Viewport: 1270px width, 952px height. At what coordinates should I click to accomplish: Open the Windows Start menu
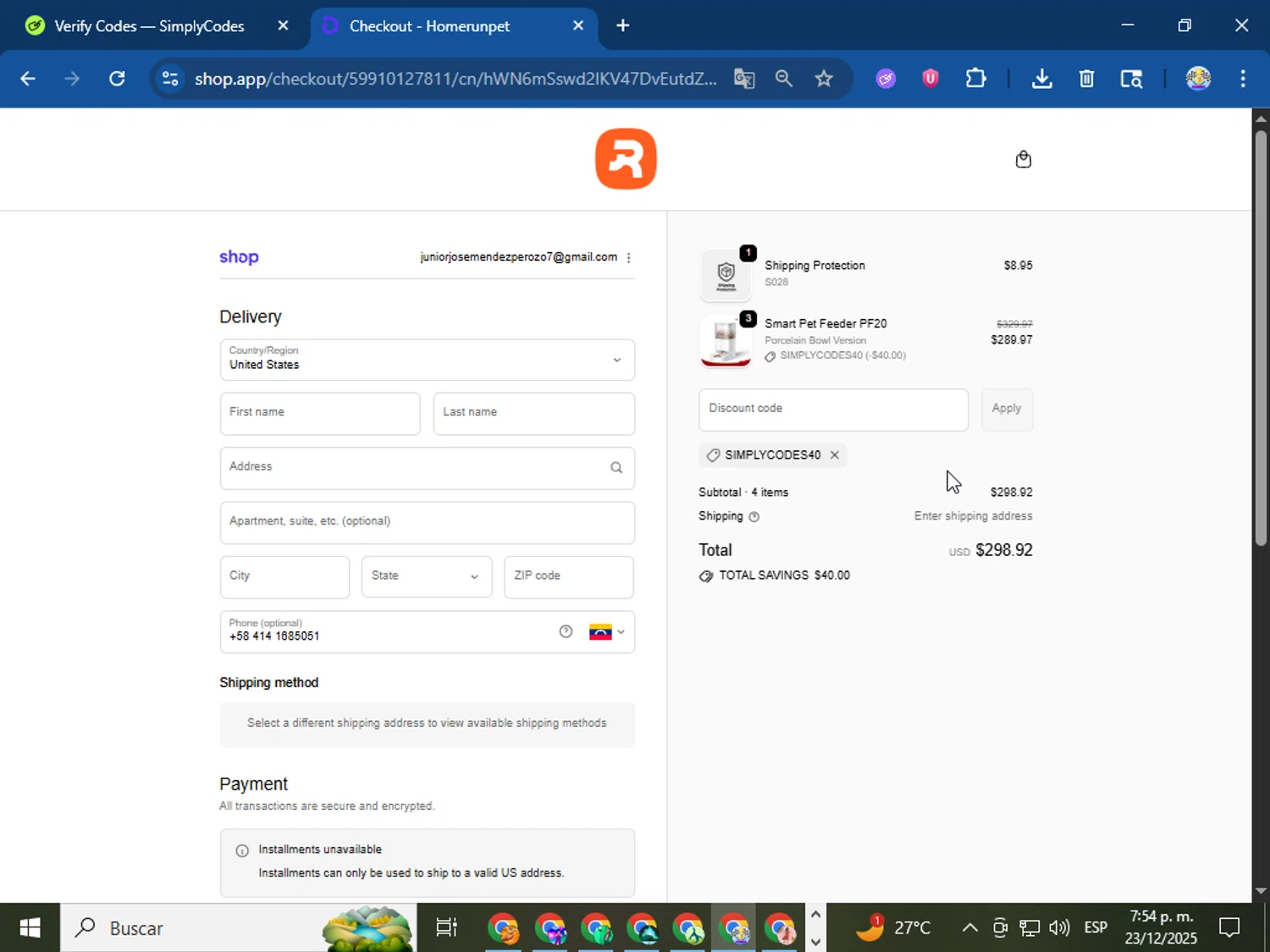click(30, 928)
